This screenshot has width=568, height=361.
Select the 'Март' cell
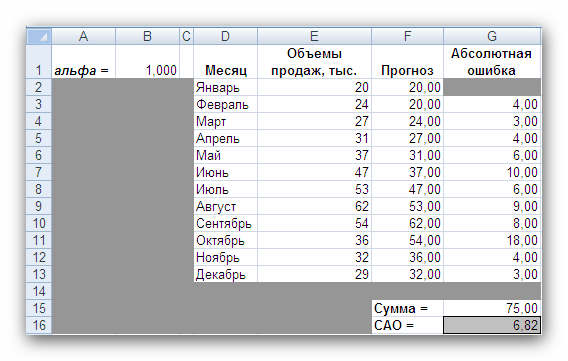coord(225,121)
